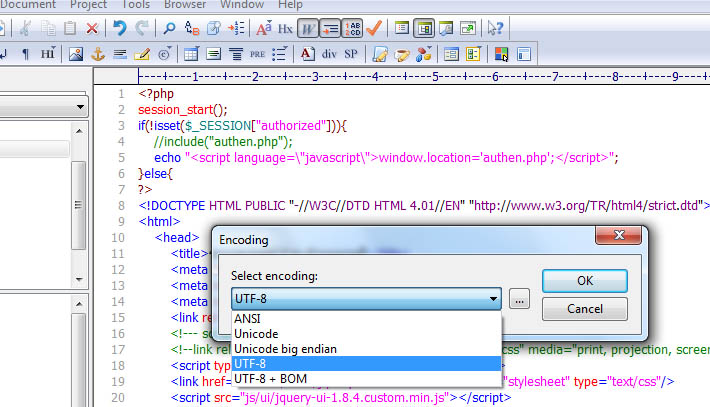Choose ANSI from the encoding list

point(366,319)
